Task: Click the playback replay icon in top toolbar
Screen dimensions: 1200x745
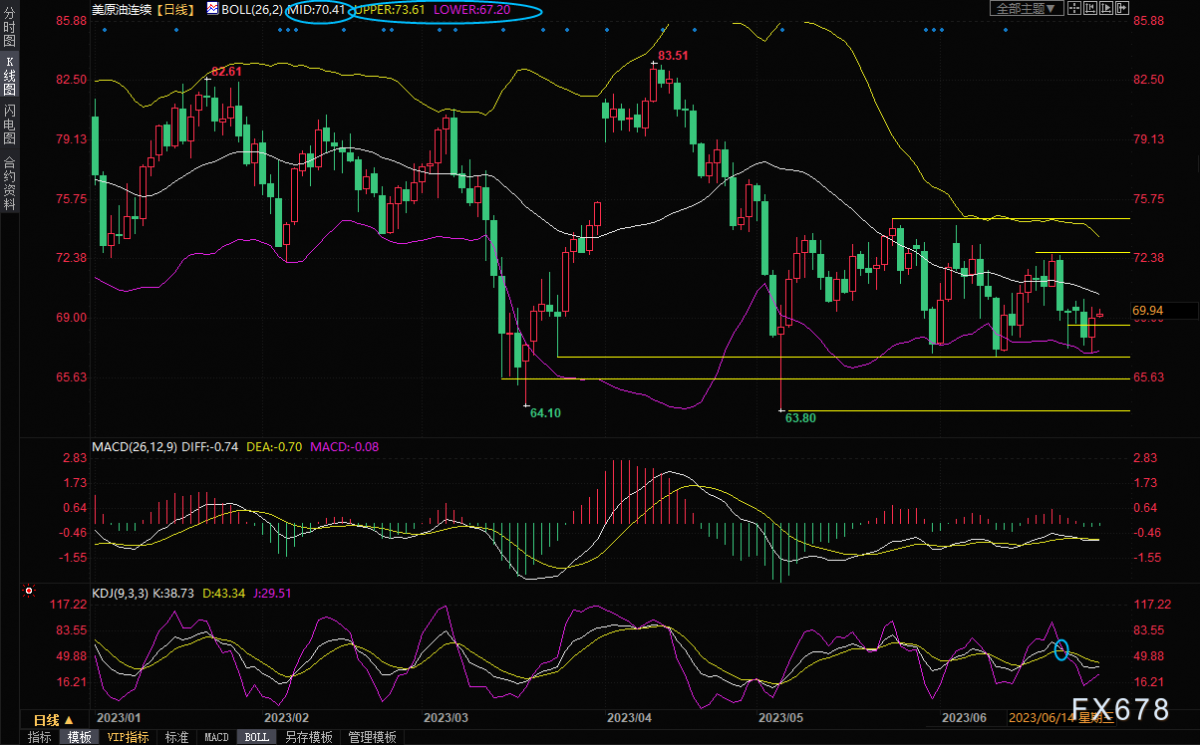Action: (1106, 8)
